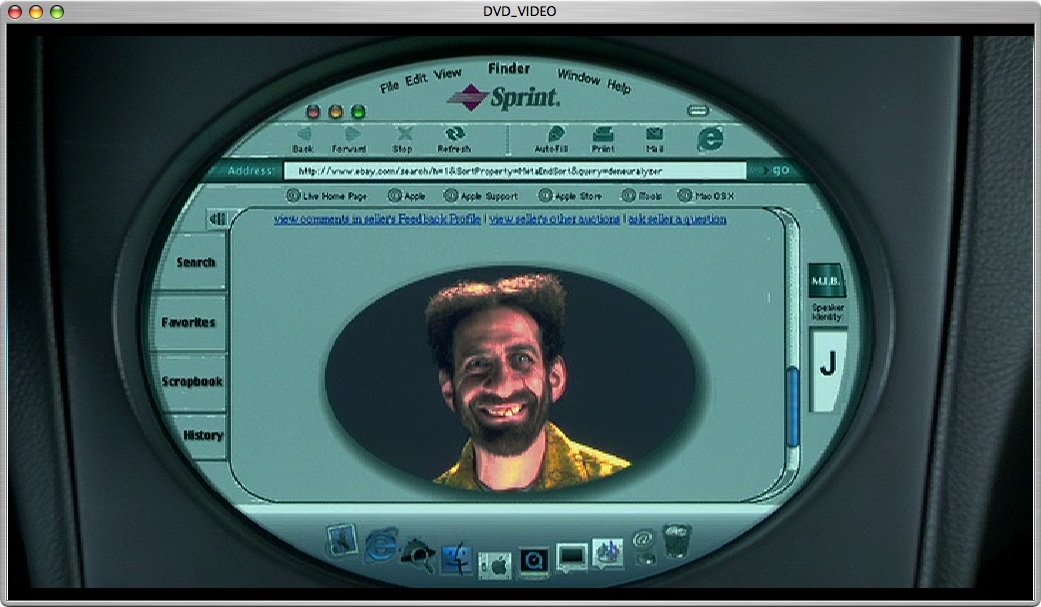This screenshot has width=1041, height=607.
Task: Click the Refresh icon in the browser toolbar
Action: (456, 132)
